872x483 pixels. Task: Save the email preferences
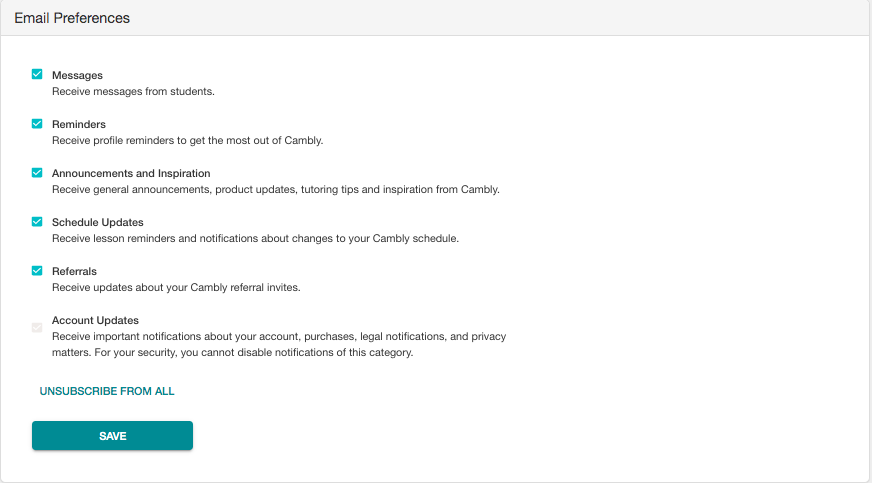112,436
